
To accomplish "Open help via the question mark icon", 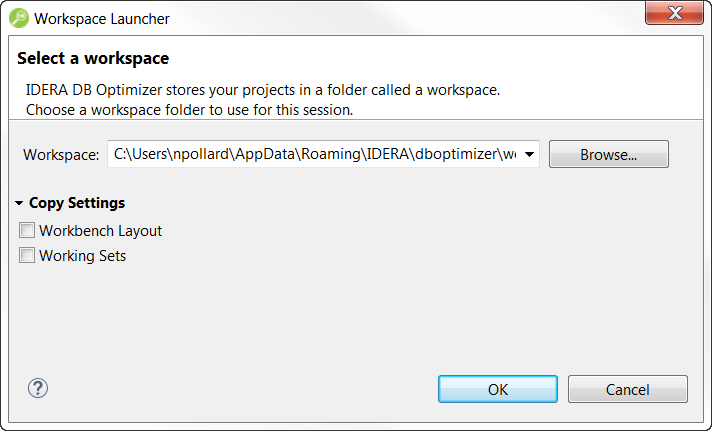I will tap(38, 388).
